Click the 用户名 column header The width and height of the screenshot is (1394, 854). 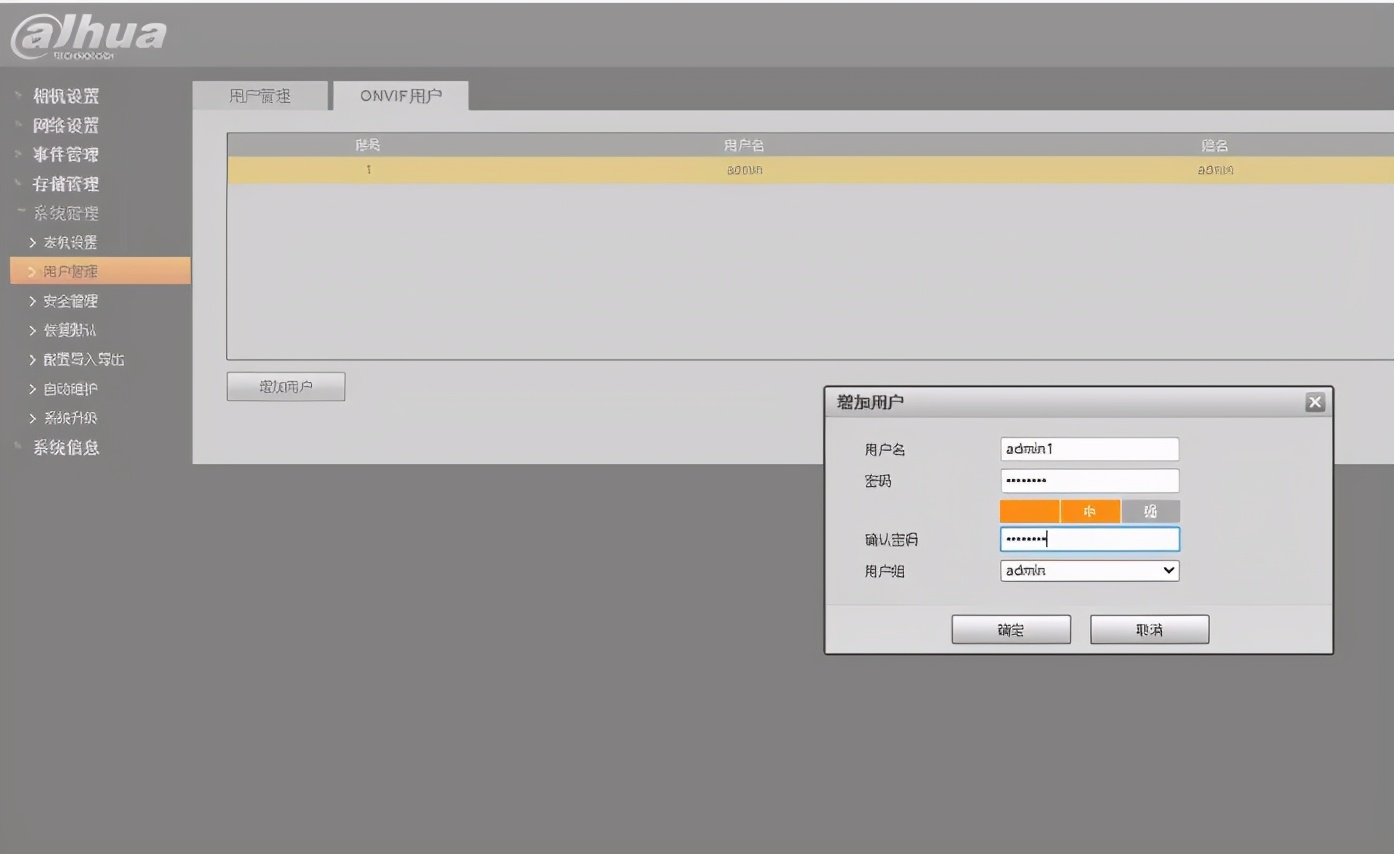click(744, 145)
